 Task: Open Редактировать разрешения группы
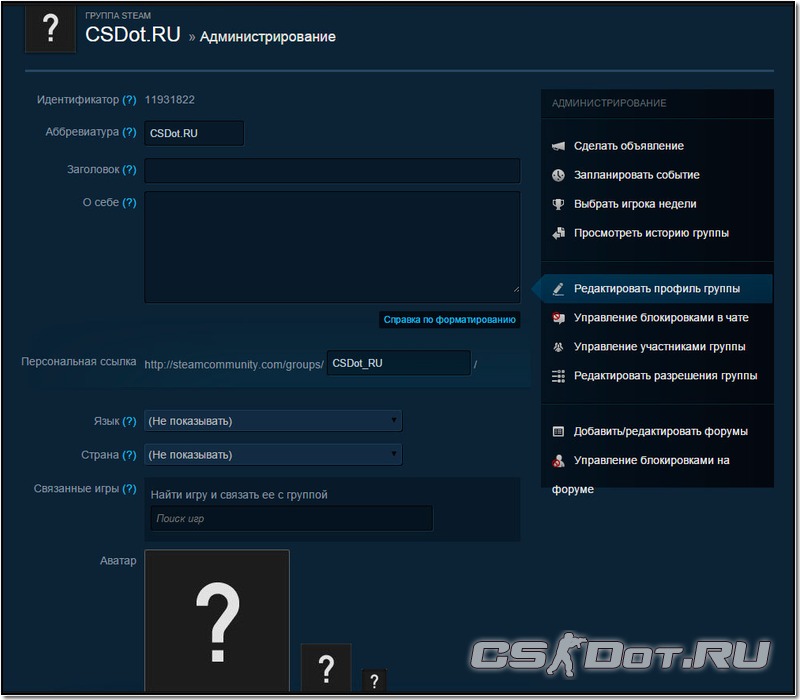pos(665,376)
